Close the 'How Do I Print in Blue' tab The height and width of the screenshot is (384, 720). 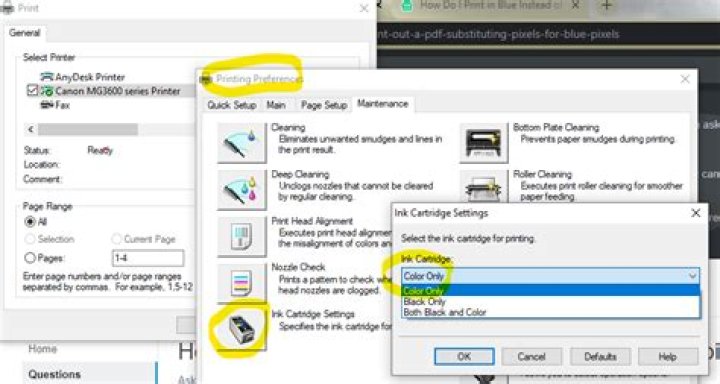coord(575,6)
